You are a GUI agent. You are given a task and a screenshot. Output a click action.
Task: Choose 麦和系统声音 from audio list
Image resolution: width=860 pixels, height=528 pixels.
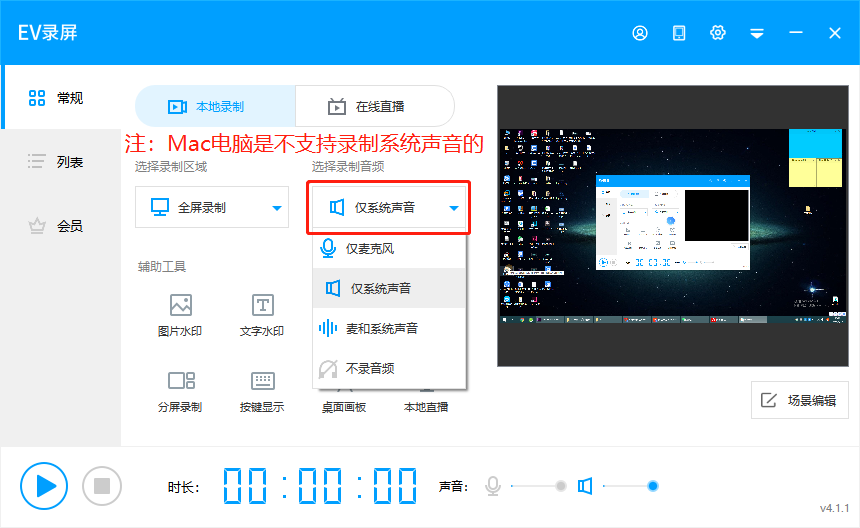(389, 328)
